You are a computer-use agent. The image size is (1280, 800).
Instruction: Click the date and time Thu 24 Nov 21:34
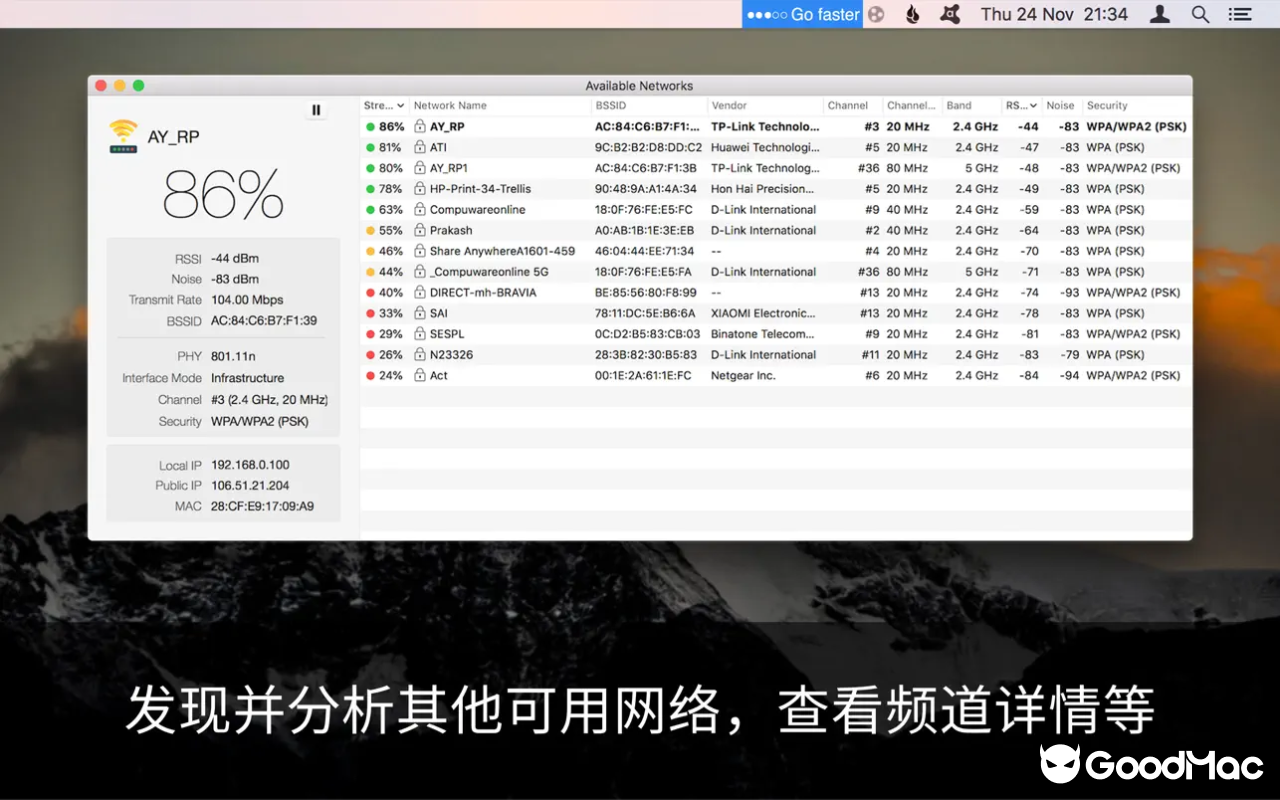point(1054,14)
